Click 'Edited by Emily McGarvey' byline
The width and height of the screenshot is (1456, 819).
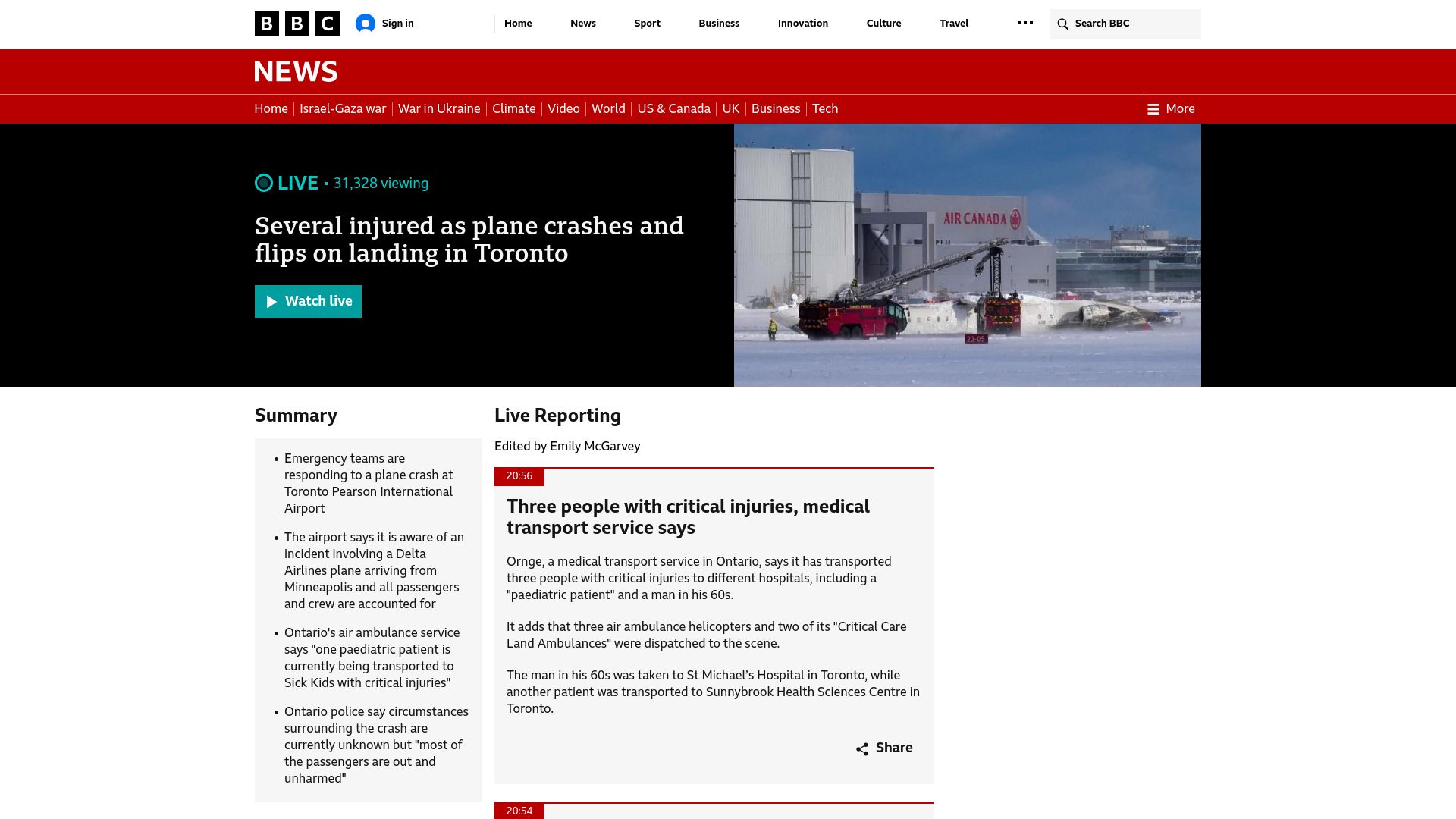coord(567,447)
